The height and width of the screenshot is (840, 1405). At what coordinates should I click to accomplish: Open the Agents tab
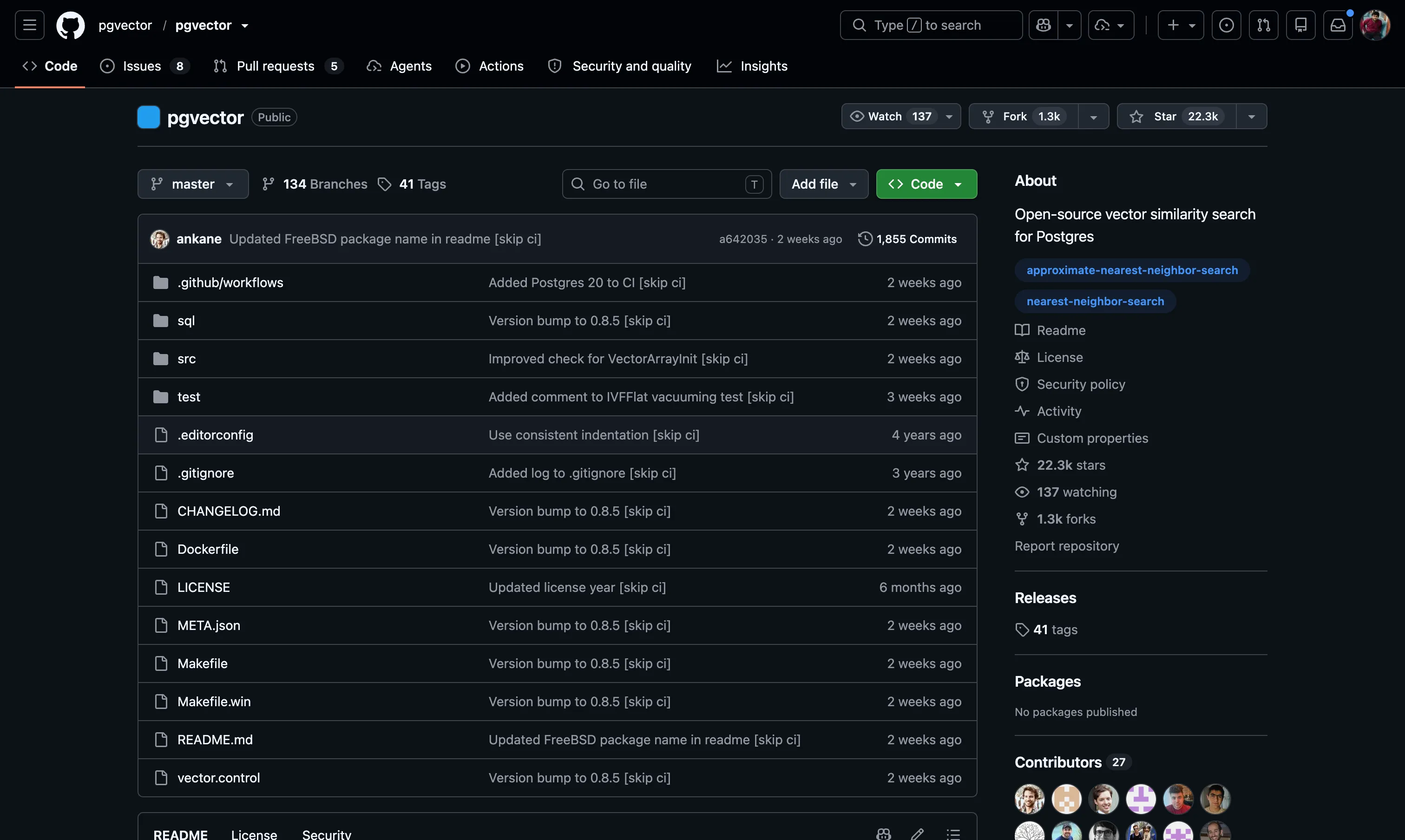[399, 66]
